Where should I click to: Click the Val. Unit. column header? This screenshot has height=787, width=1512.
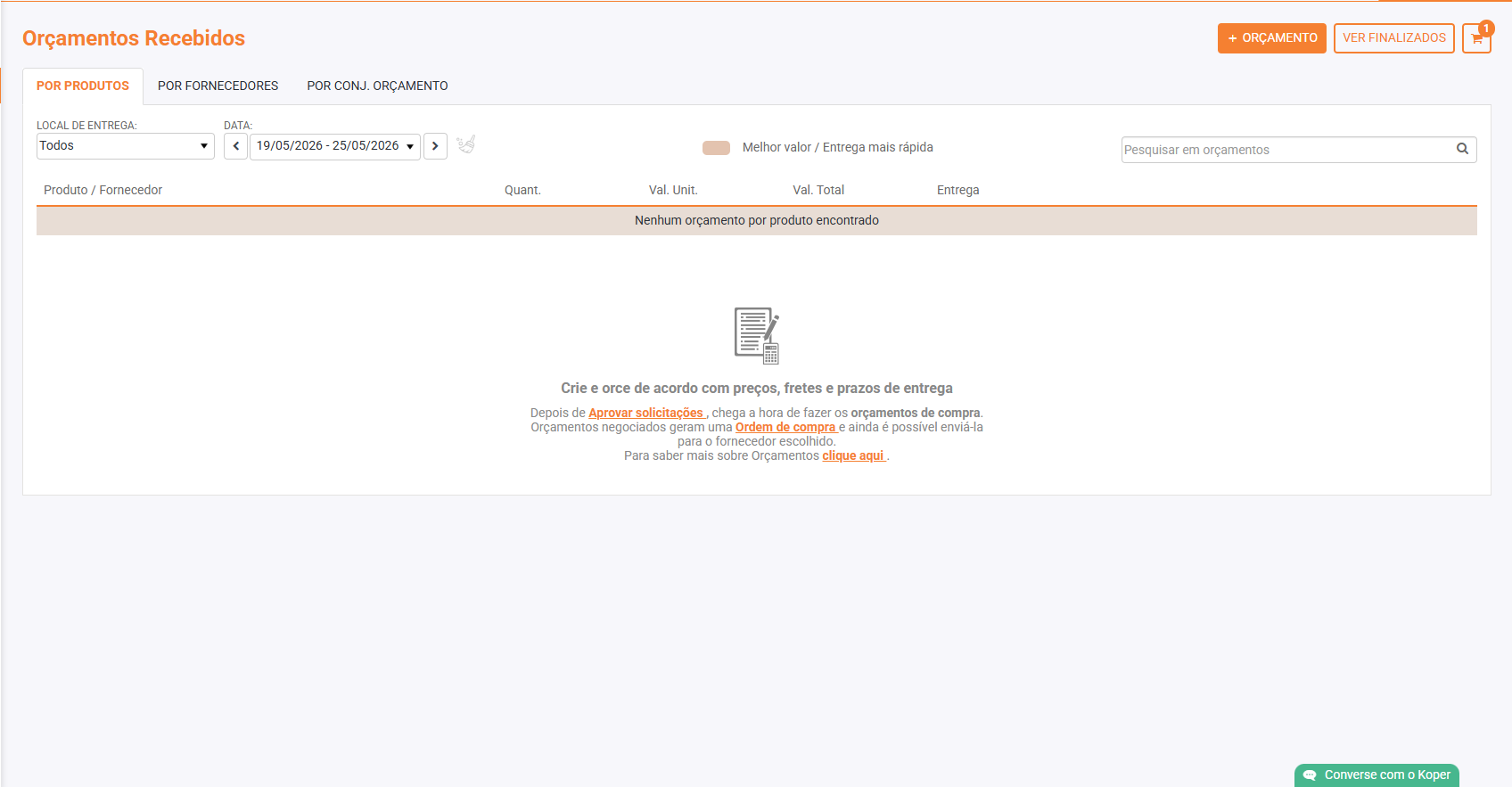coord(673,190)
